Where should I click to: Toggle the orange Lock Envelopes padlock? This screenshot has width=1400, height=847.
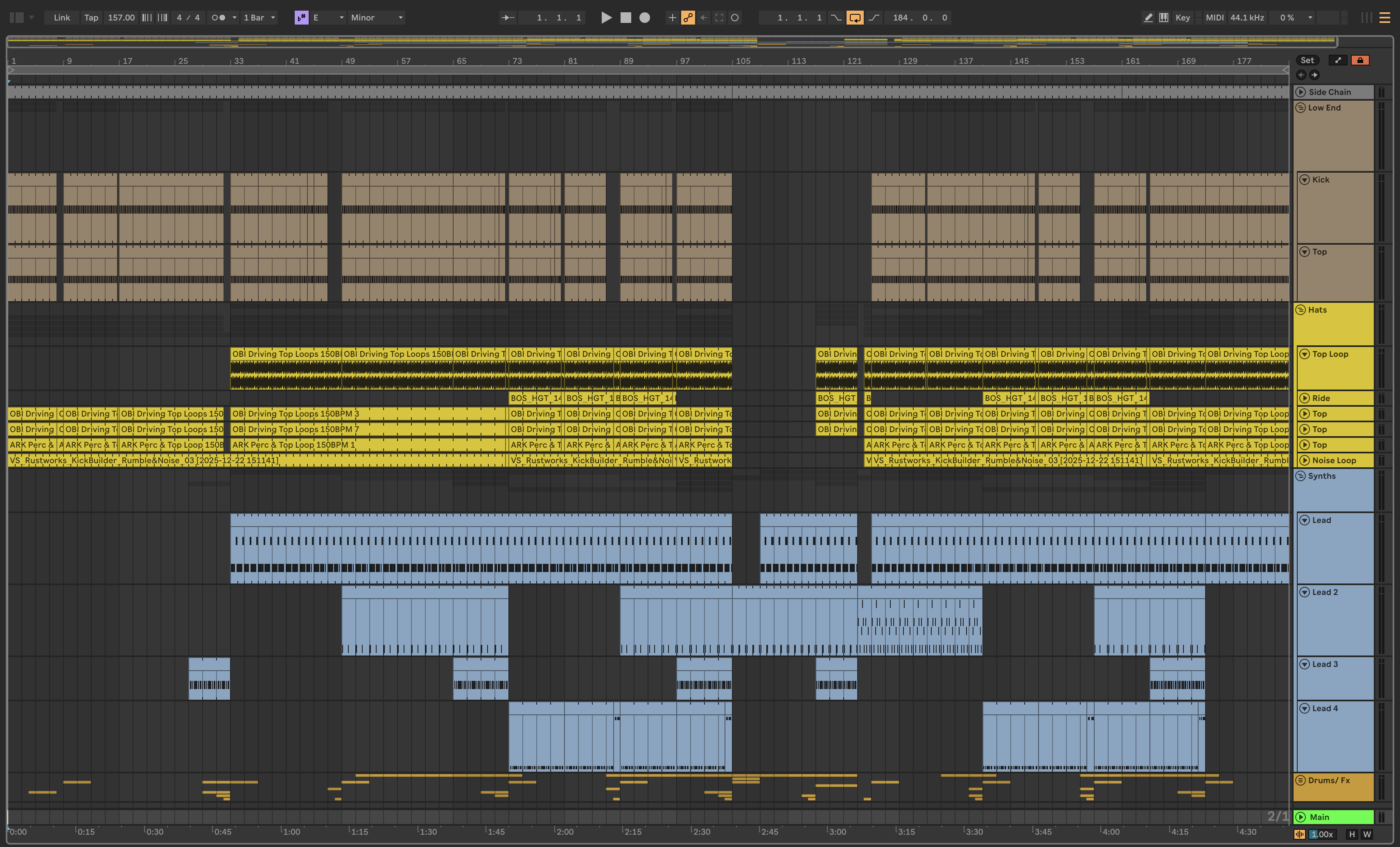point(1359,60)
